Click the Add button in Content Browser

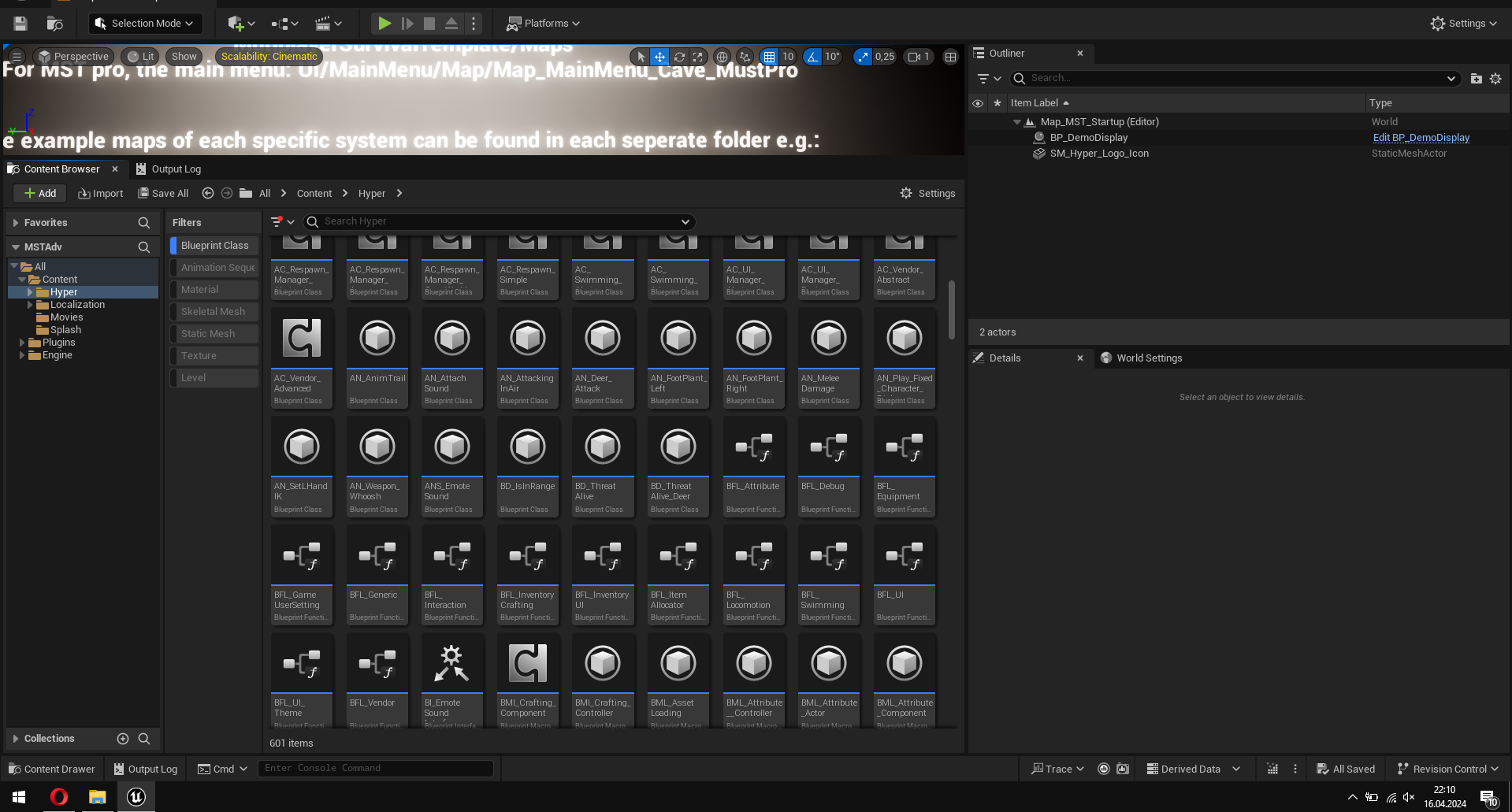[x=40, y=194]
